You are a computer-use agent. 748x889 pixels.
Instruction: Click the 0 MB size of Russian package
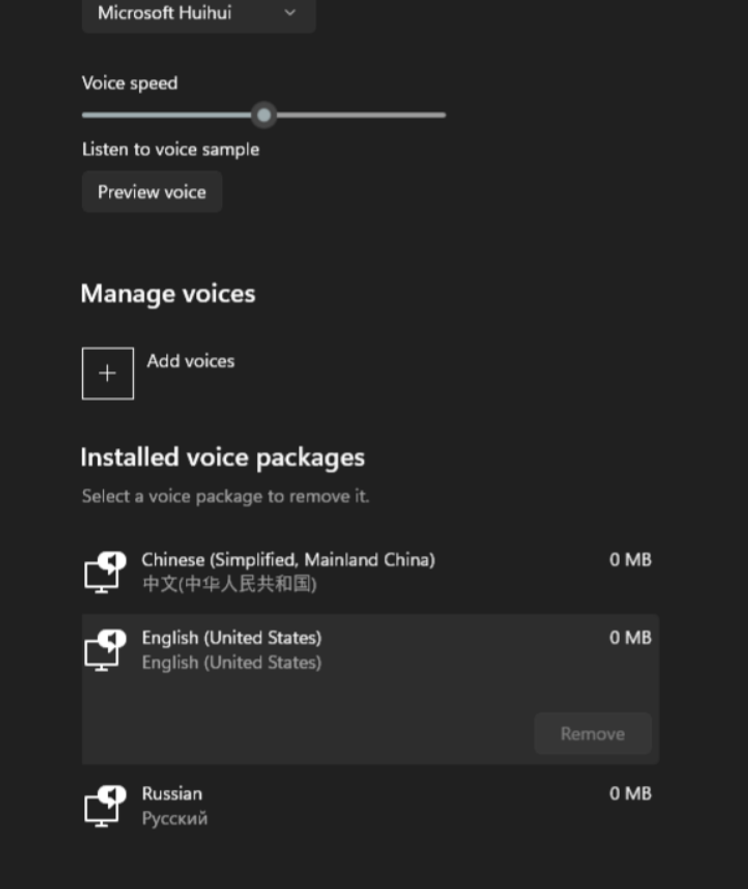[630, 794]
